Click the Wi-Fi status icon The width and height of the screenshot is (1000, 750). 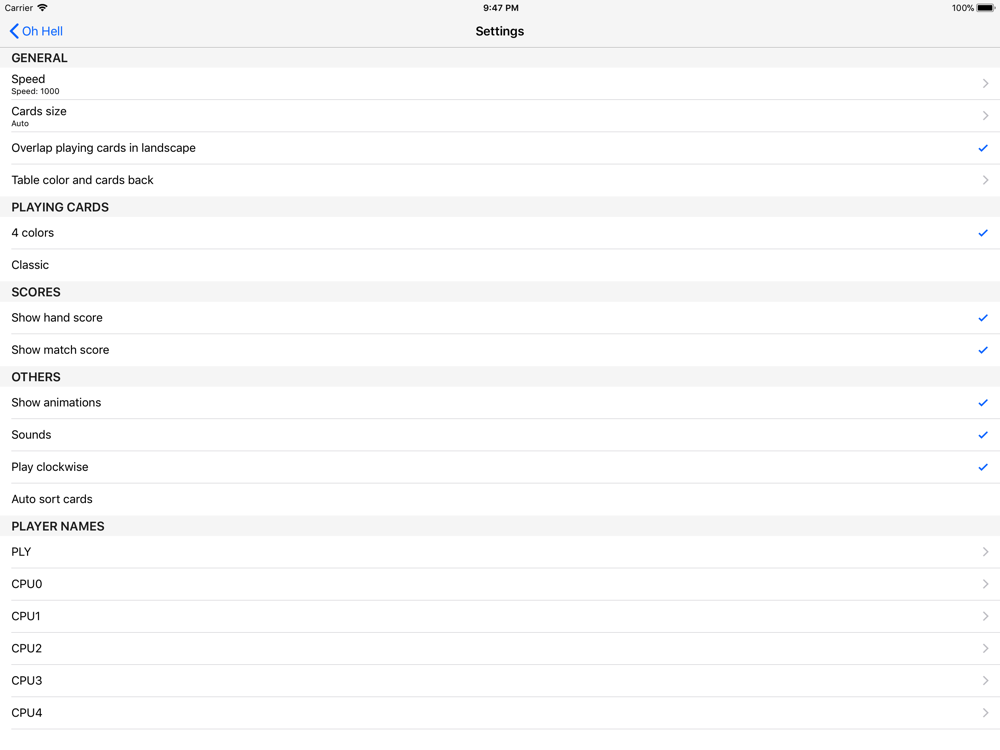(43, 8)
